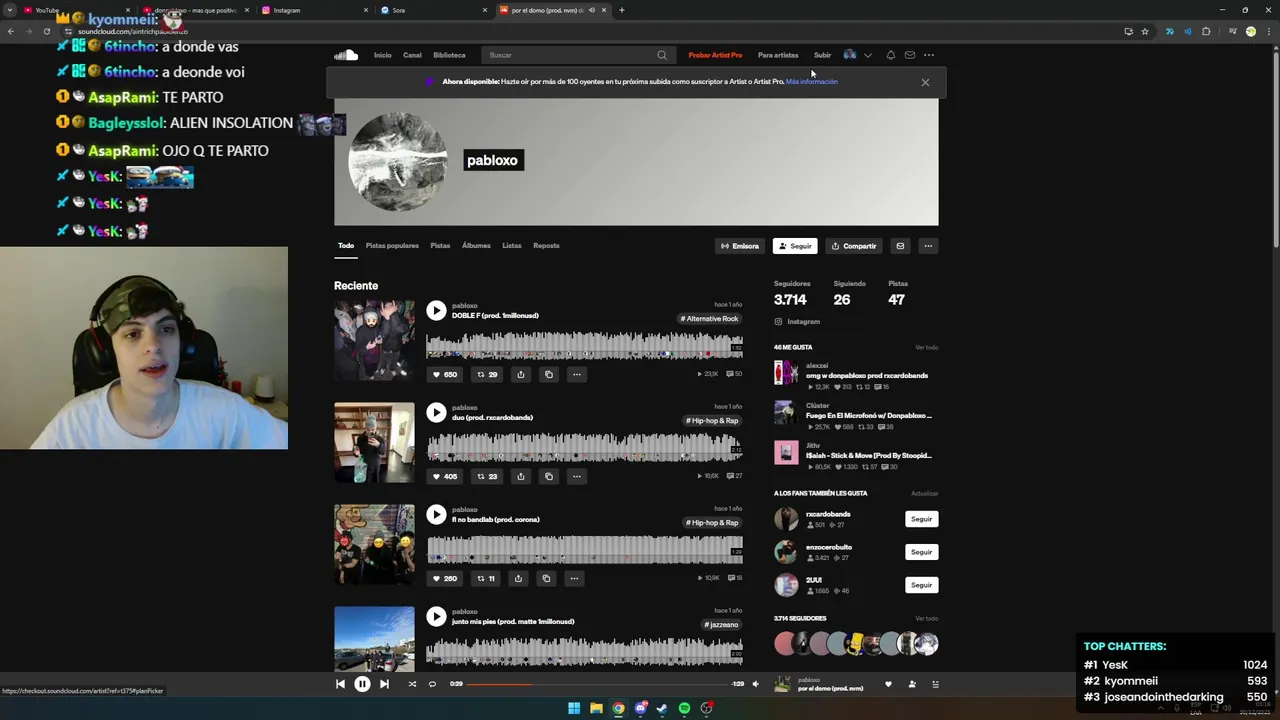The height and width of the screenshot is (720, 1280).
Task: Follow 2UU! with its Seguir button
Action: point(921,585)
